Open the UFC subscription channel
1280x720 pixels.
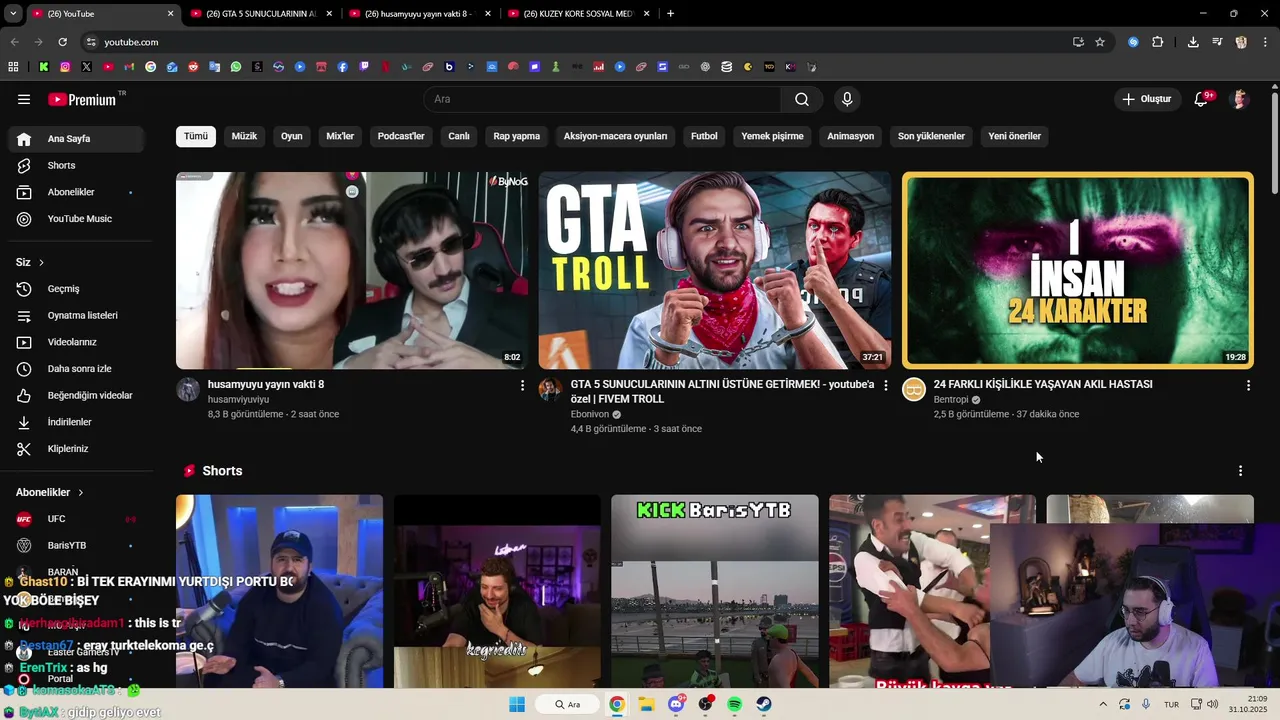point(76,519)
